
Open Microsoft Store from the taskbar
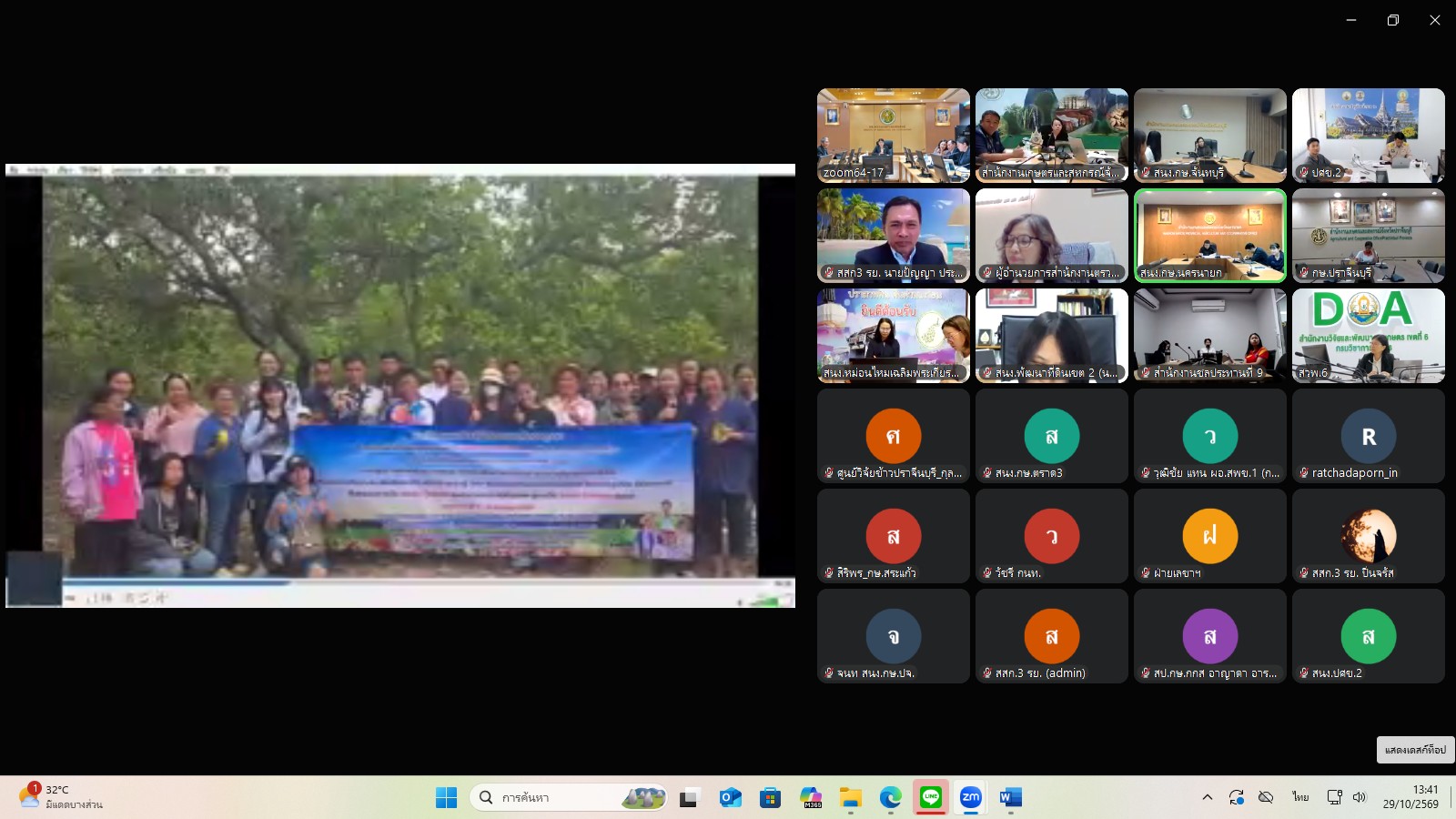pos(770,798)
